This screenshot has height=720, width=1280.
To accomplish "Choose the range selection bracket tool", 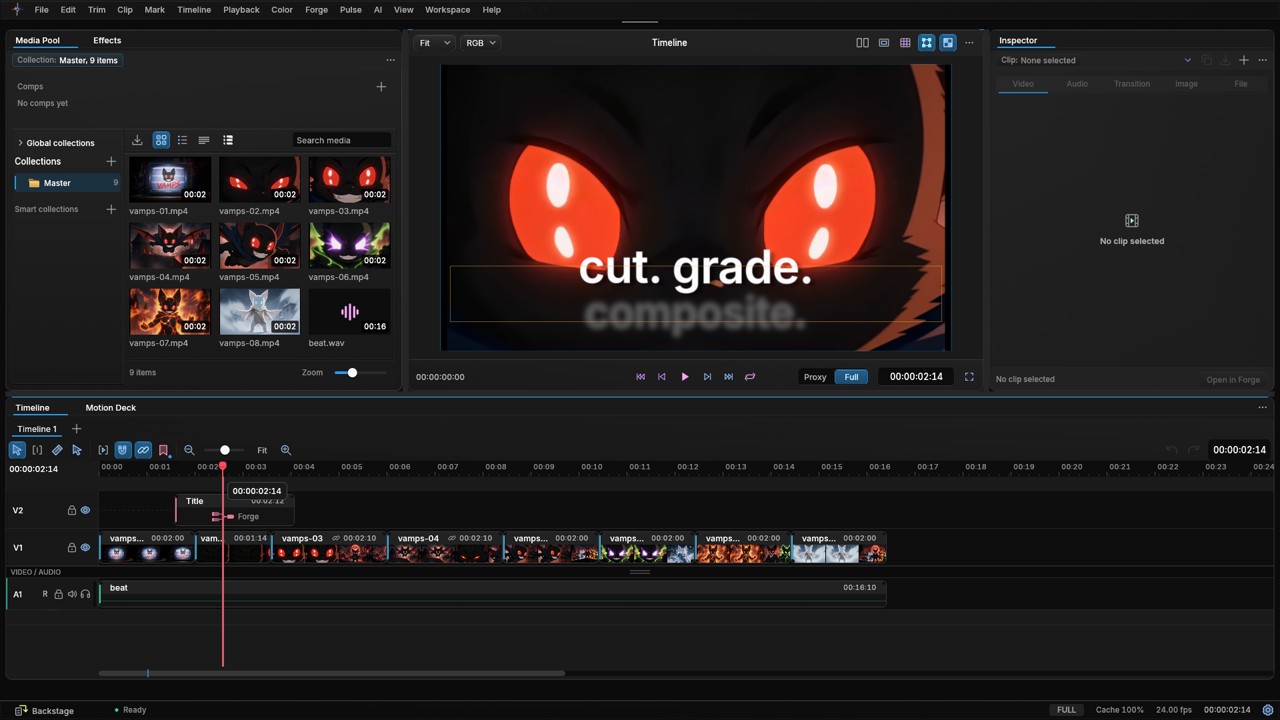I will click(x=37, y=450).
